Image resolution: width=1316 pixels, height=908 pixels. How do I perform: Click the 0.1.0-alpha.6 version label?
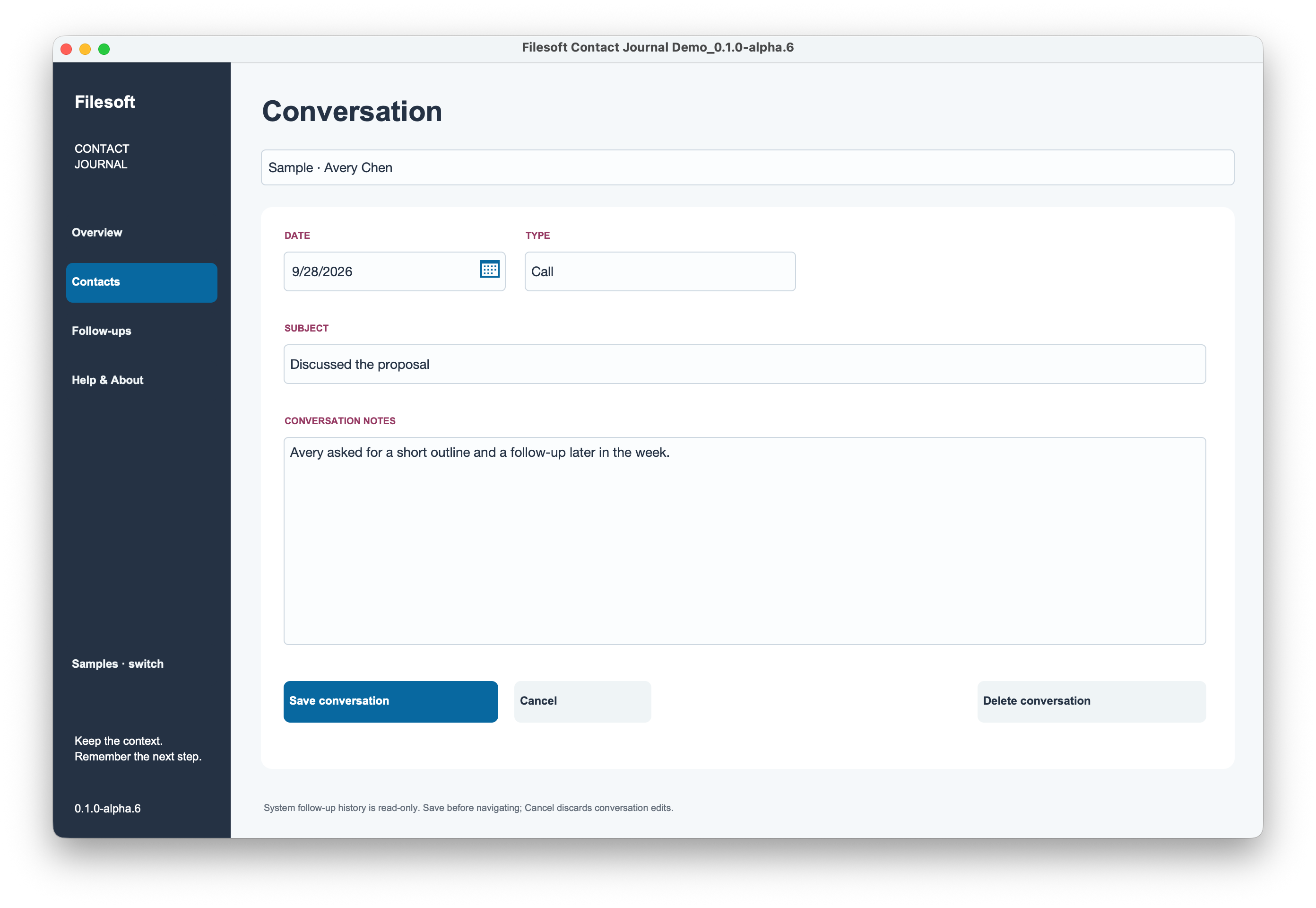click(107, 808)
